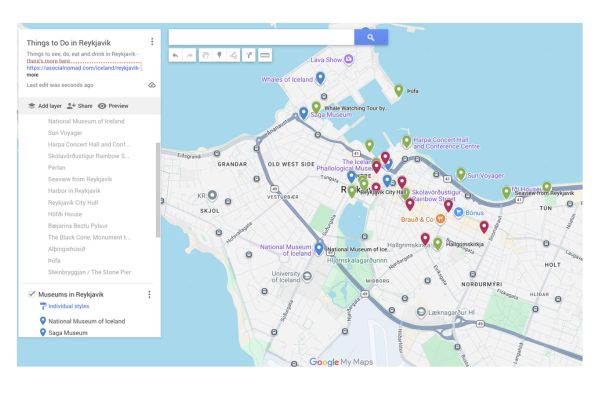Click the KR circular map icon
600x400 pixels.
212,196
